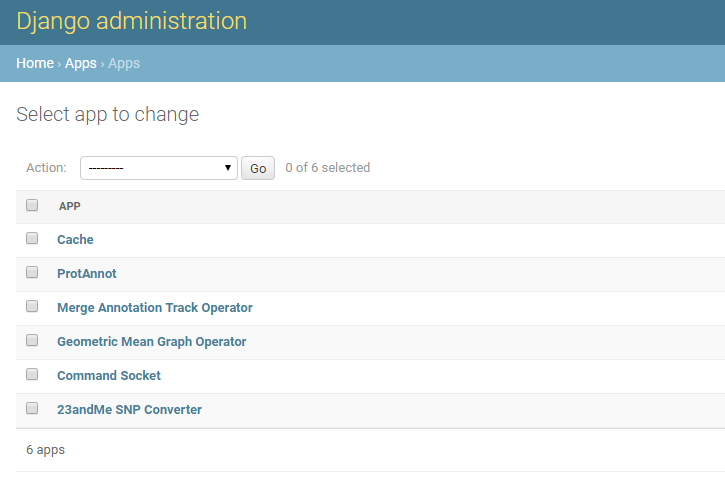Go to Home in breadcrumb

coord(35,63)
